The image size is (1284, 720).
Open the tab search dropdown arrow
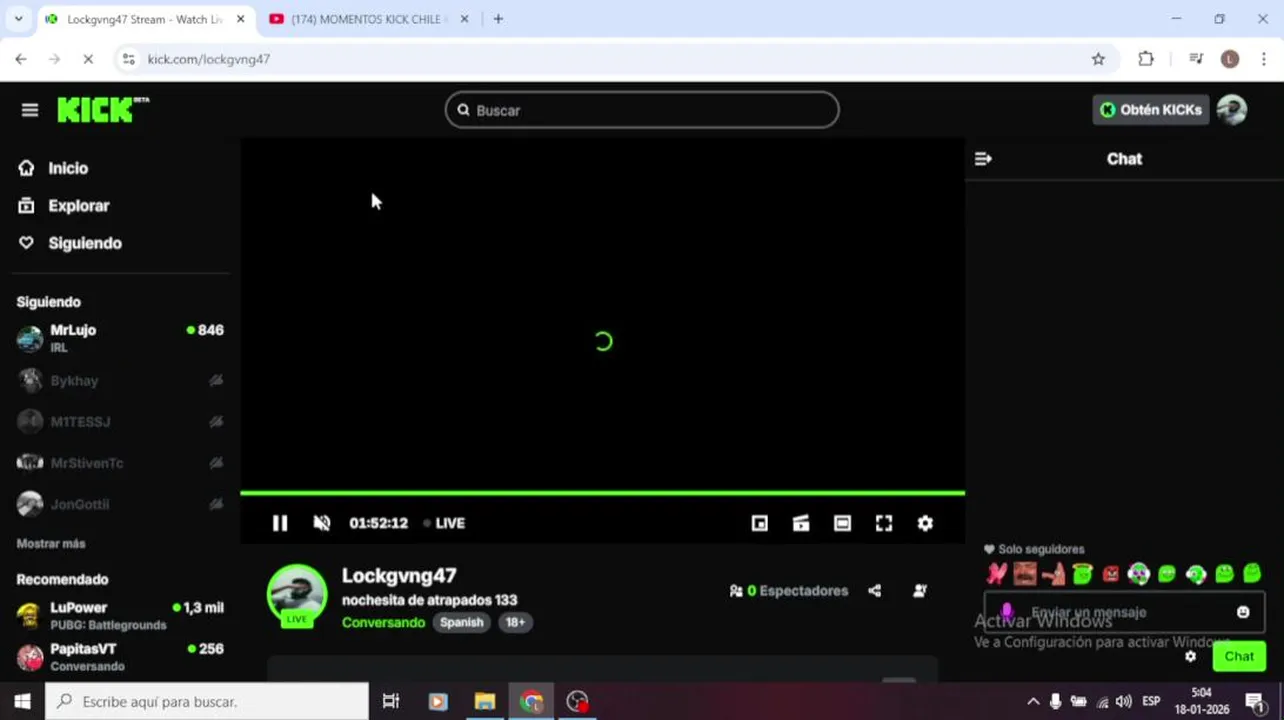click(18, 19)
